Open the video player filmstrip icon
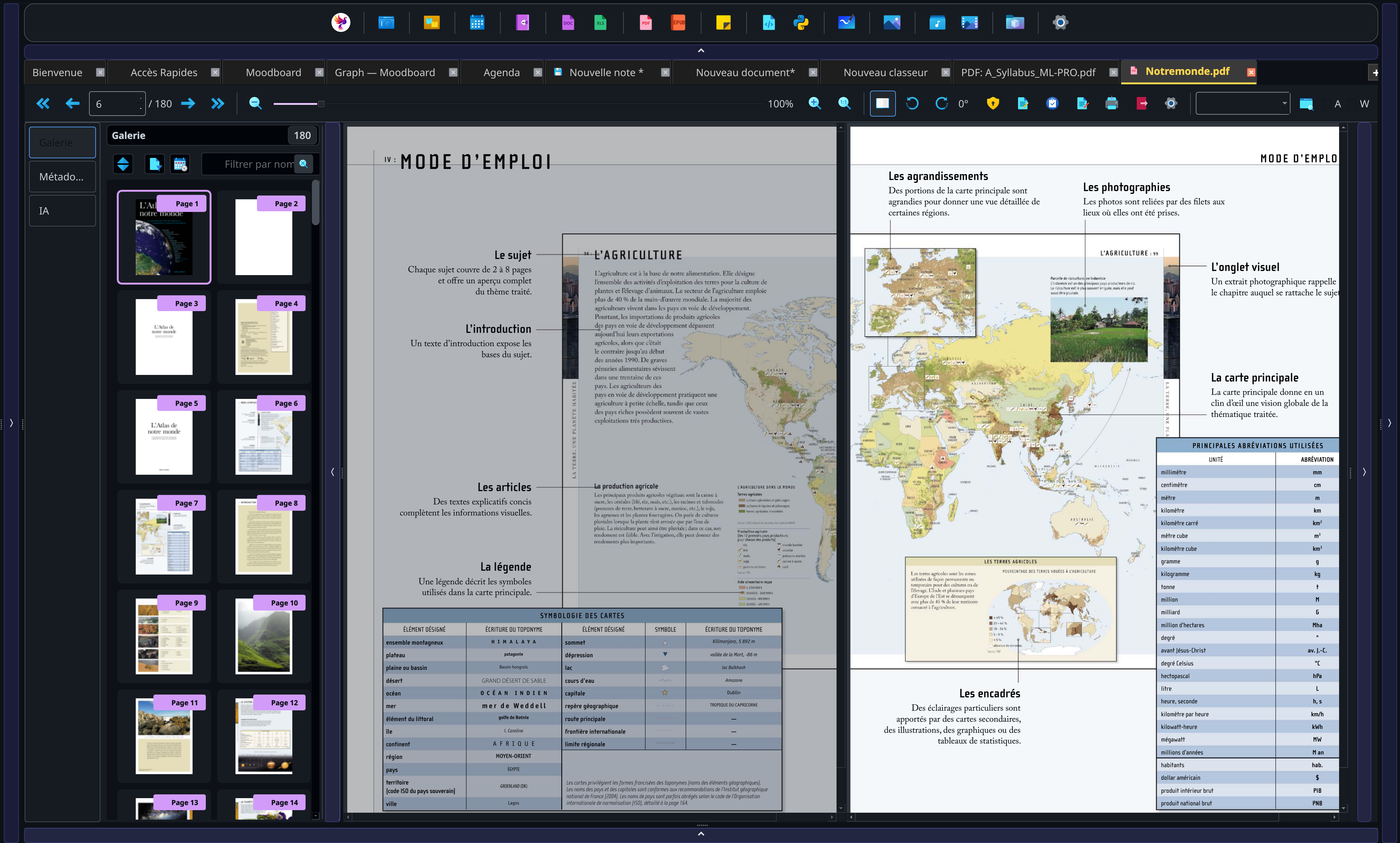1400x843 pixels. 970,23
